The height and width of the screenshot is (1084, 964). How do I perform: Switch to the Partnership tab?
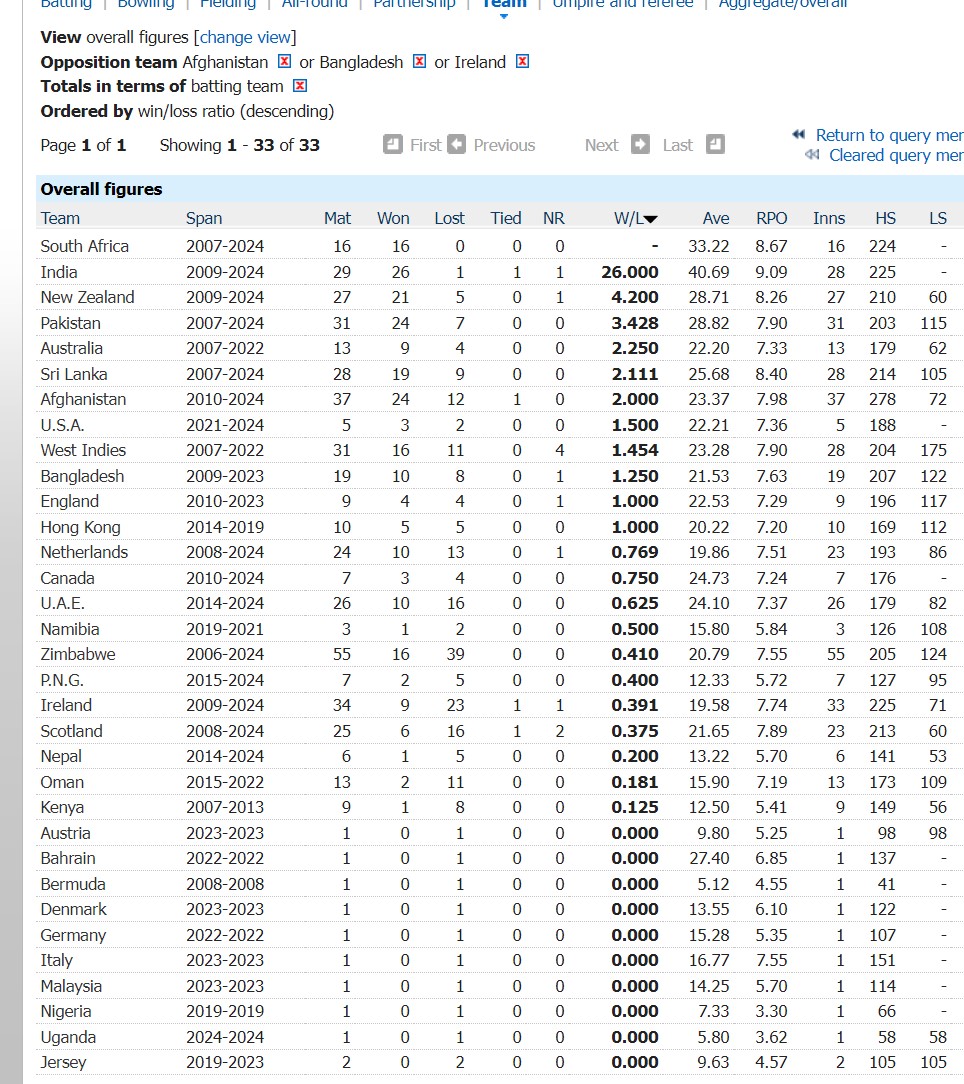(x=414, y=3)
